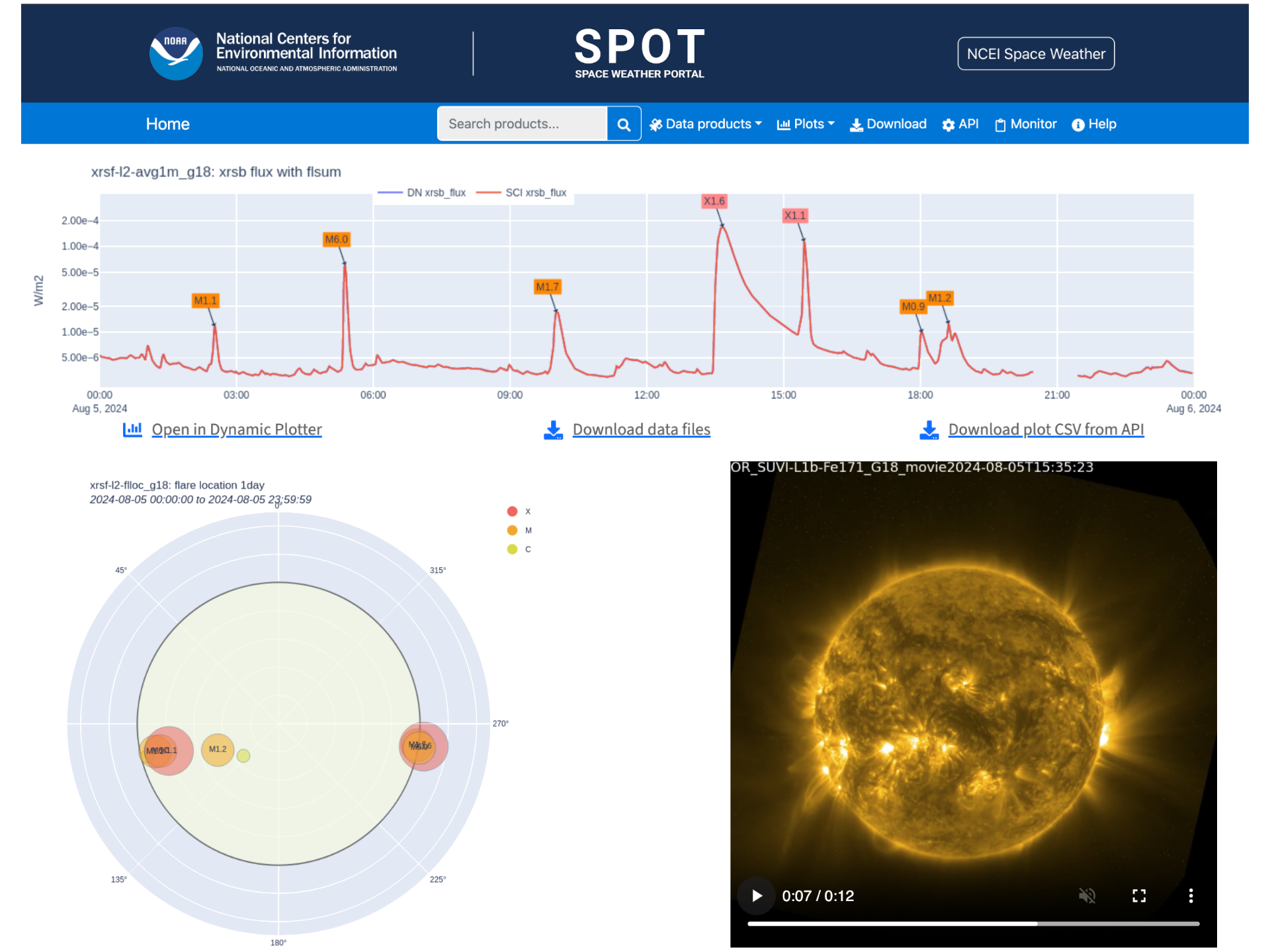Click the video time display 0:07 / 0:12
Screen dimensions: 1270x952
click(x=818, y=896)
